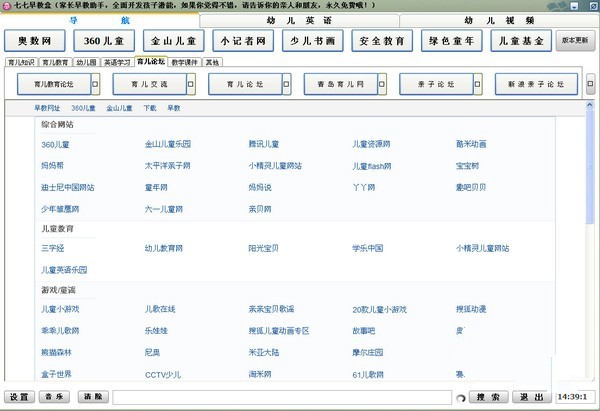The width and height of the screenshot is (600, 411).
Task: Open the 三字经 link
Action: pyautogui.click(x=53, y=248)
